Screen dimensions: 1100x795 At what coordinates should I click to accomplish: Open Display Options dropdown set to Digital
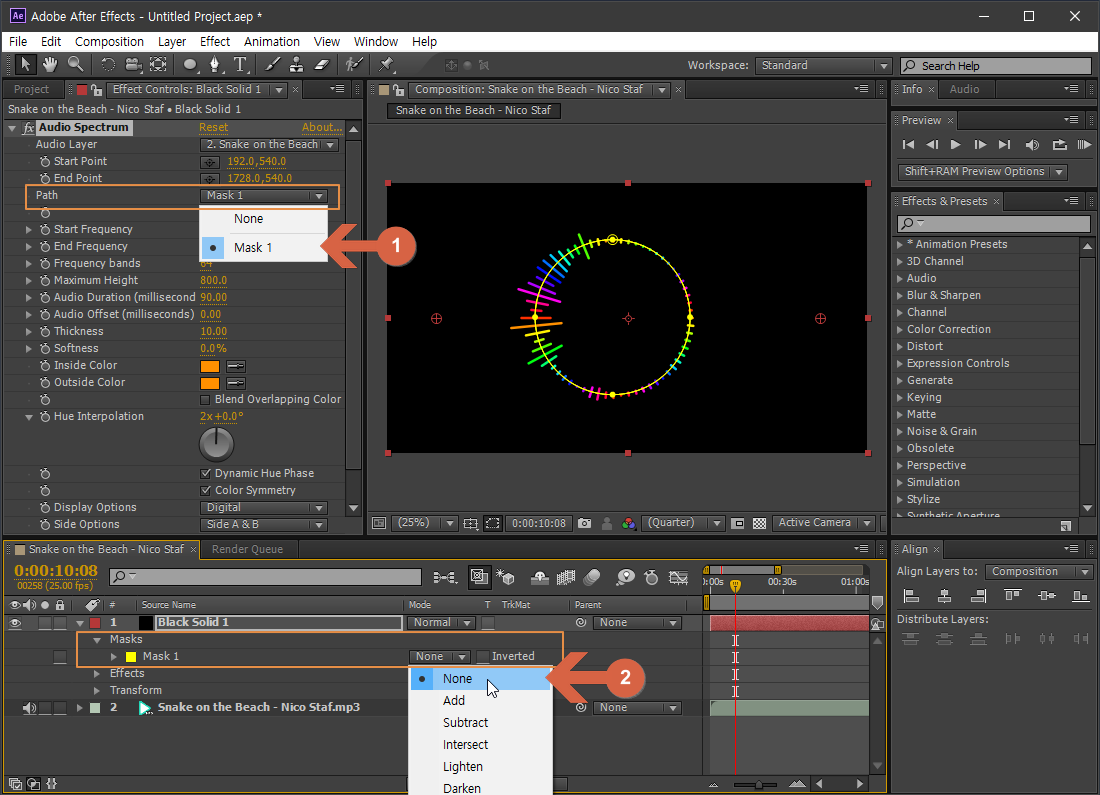pos(264,507)
